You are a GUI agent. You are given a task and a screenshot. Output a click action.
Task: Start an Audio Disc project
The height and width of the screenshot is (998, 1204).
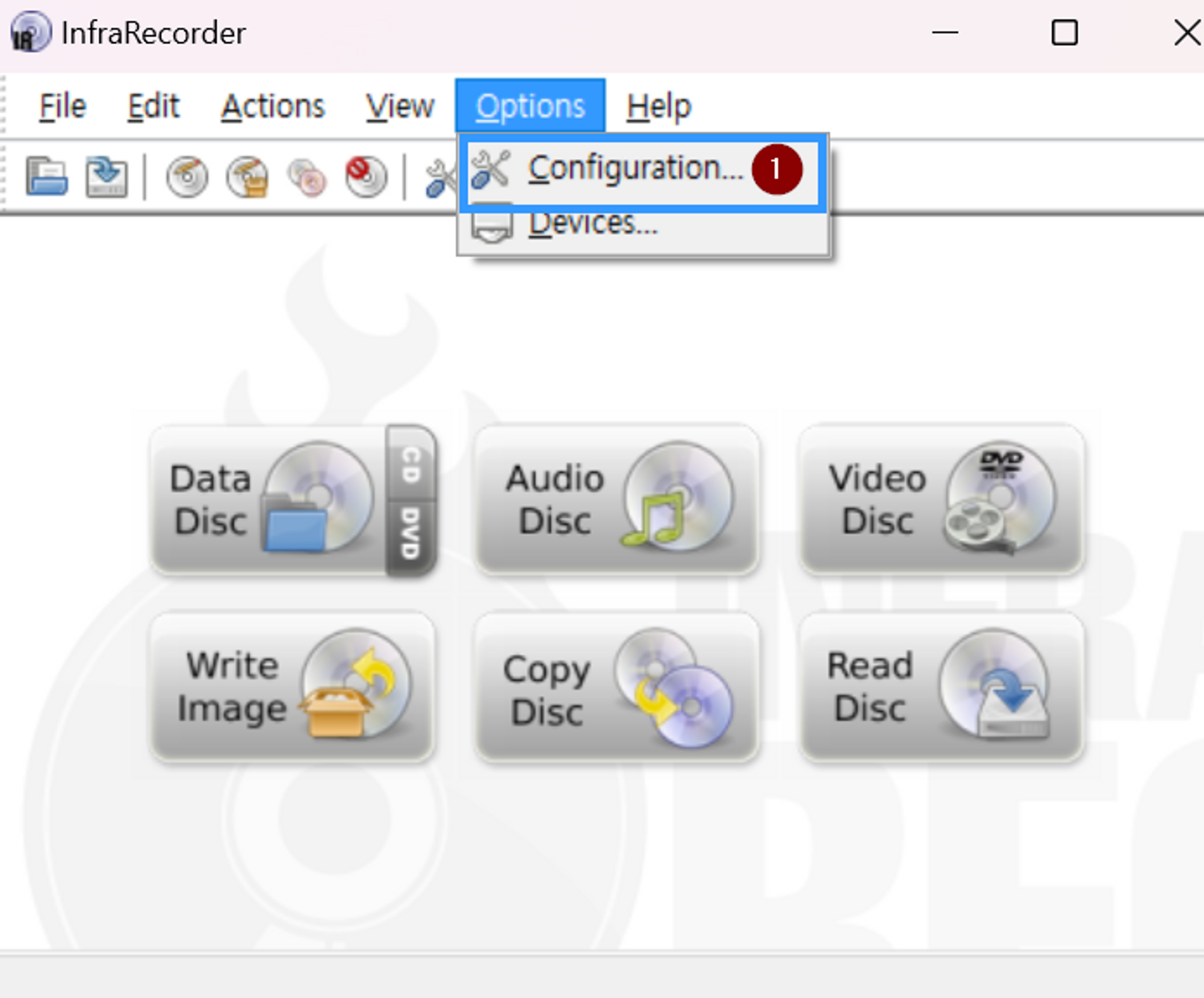[x=617, y=500]
